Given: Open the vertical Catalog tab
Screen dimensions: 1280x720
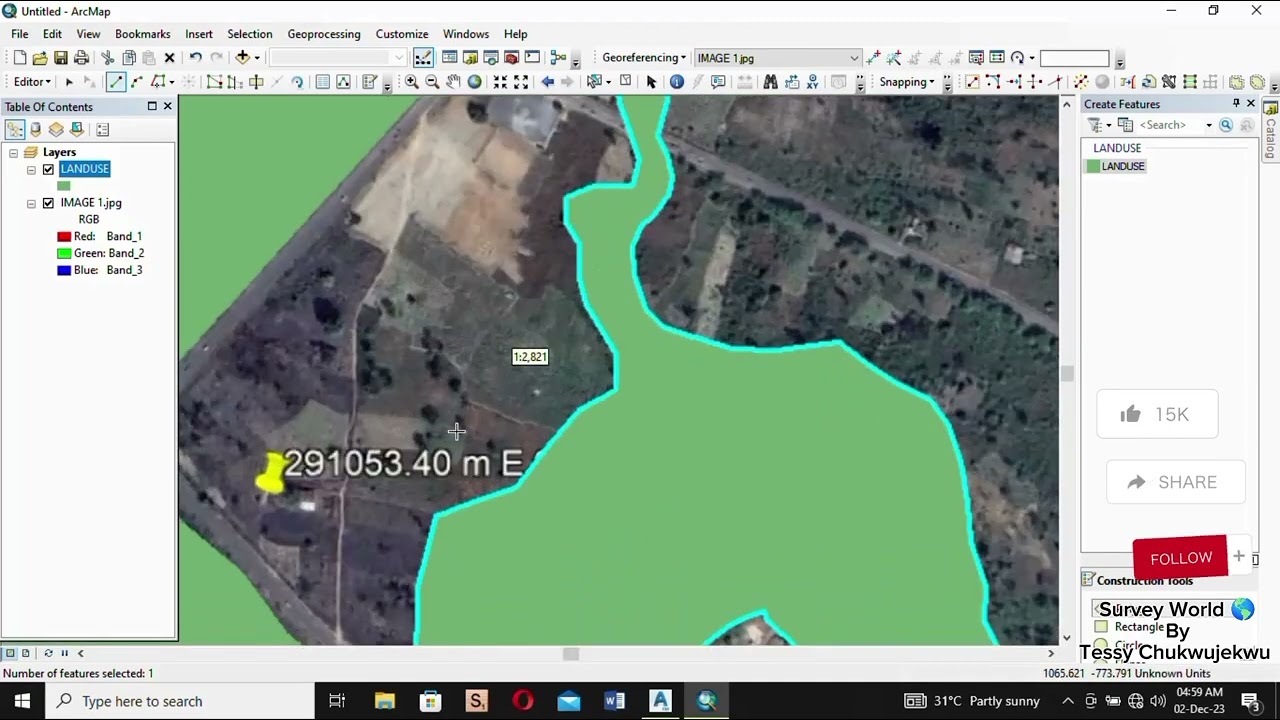Looking at the screenshot, I should 1271,132.
